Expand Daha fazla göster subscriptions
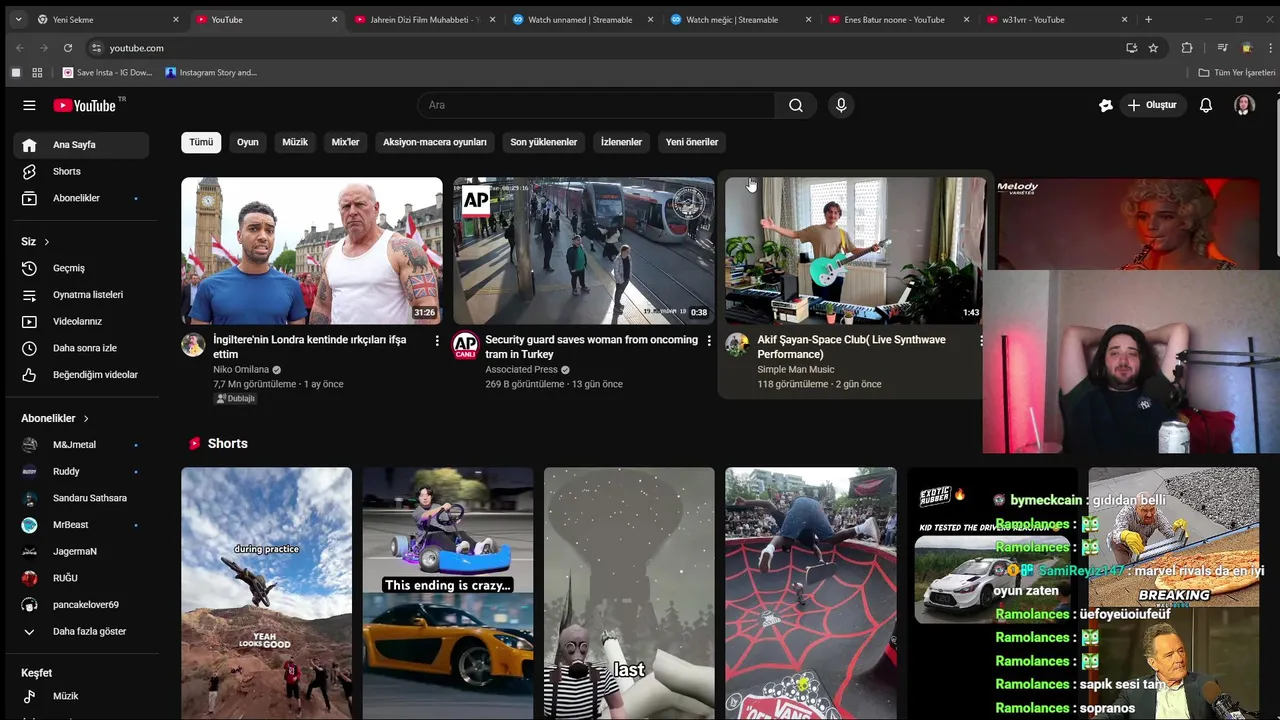The height and width of the screenshot is (720, 1280). point(81,632)
